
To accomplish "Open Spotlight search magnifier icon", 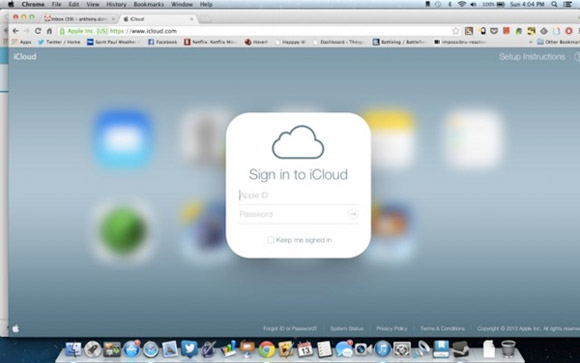I will [554, 4].
